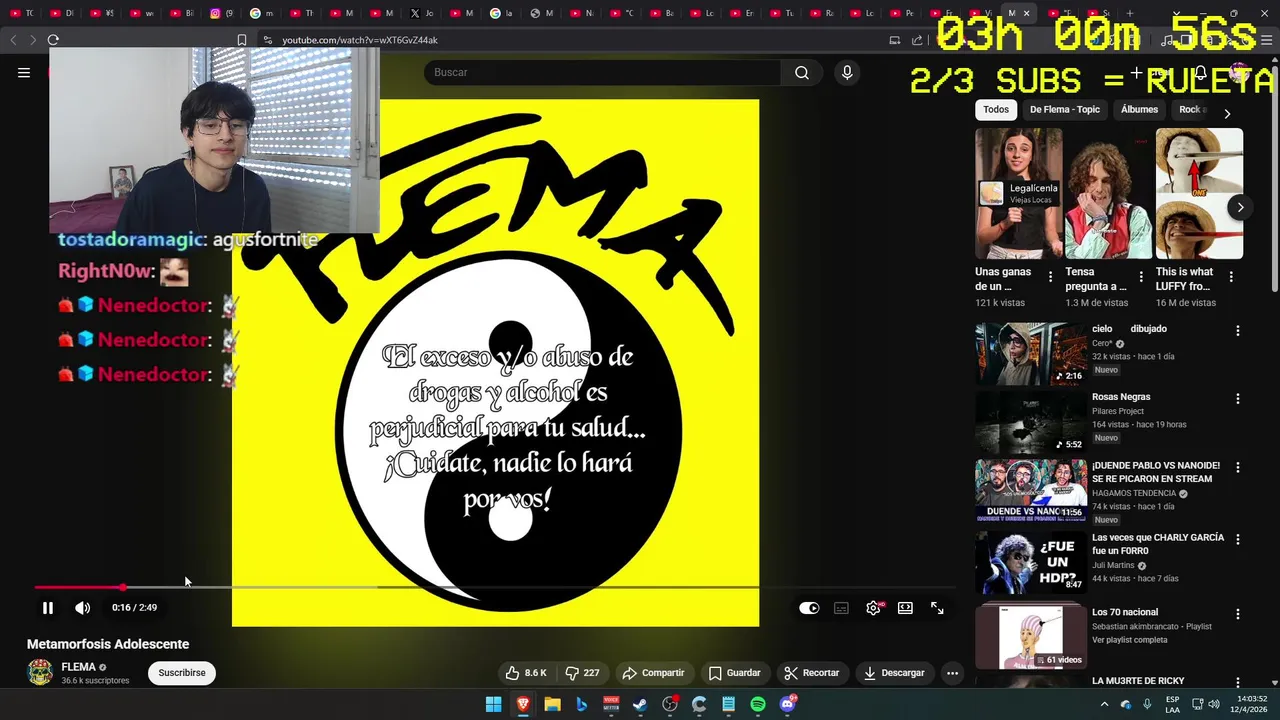Open player settings gear
The image size is (1280, 720).
point(873,607)
